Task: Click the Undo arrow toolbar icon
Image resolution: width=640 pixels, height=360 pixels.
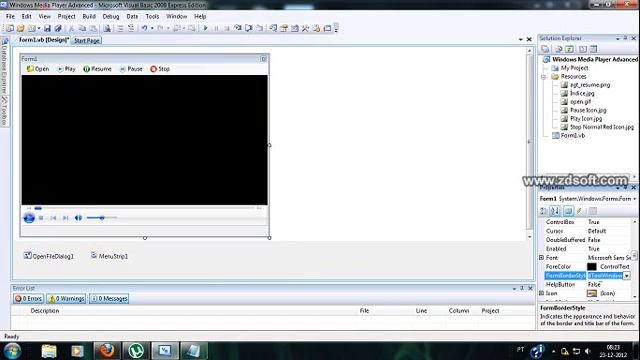Action: pos(144,28)
